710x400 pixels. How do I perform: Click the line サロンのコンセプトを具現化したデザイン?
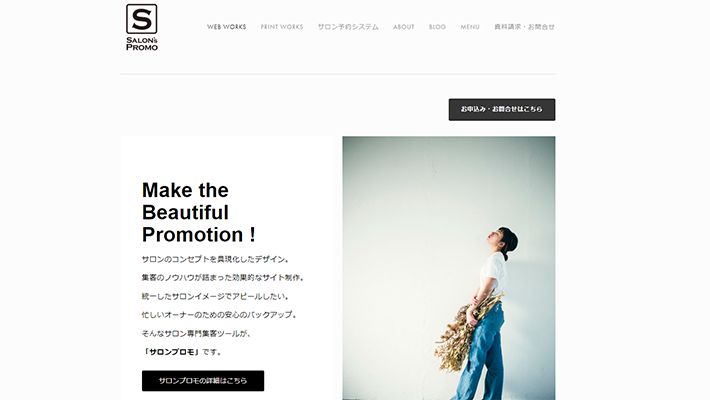pos(215,259)
